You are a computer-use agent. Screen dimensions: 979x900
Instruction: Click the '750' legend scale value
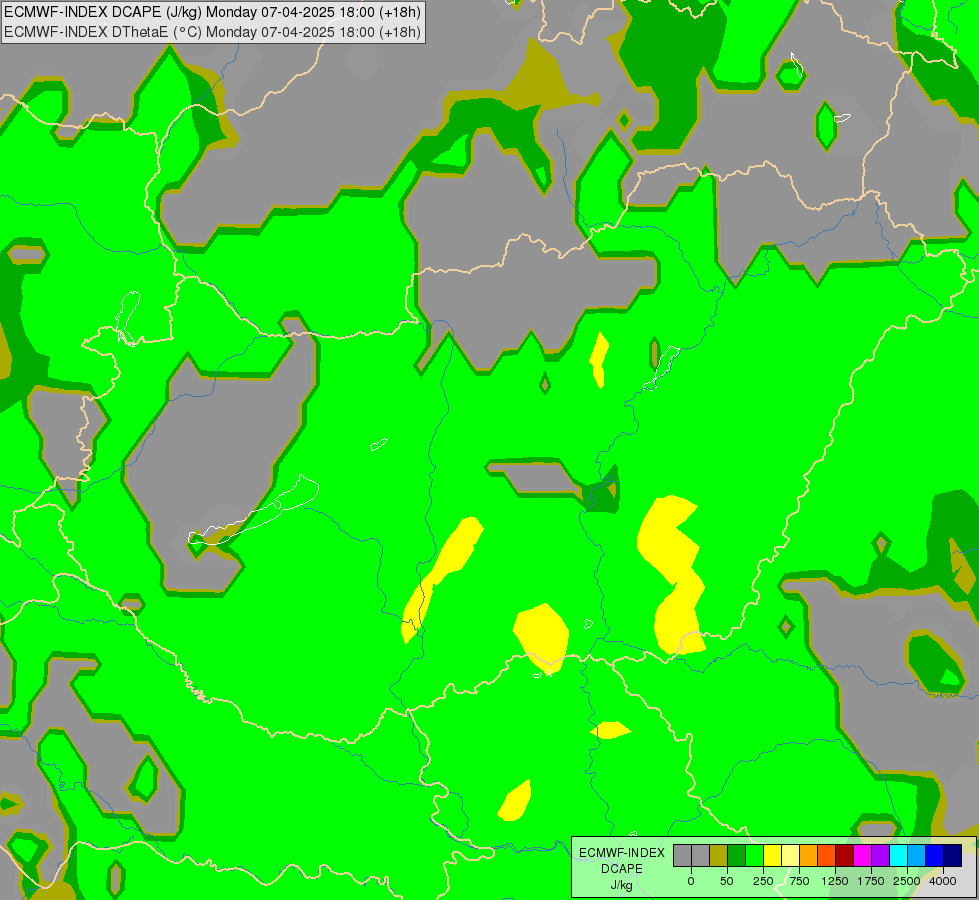pos(799,881)
